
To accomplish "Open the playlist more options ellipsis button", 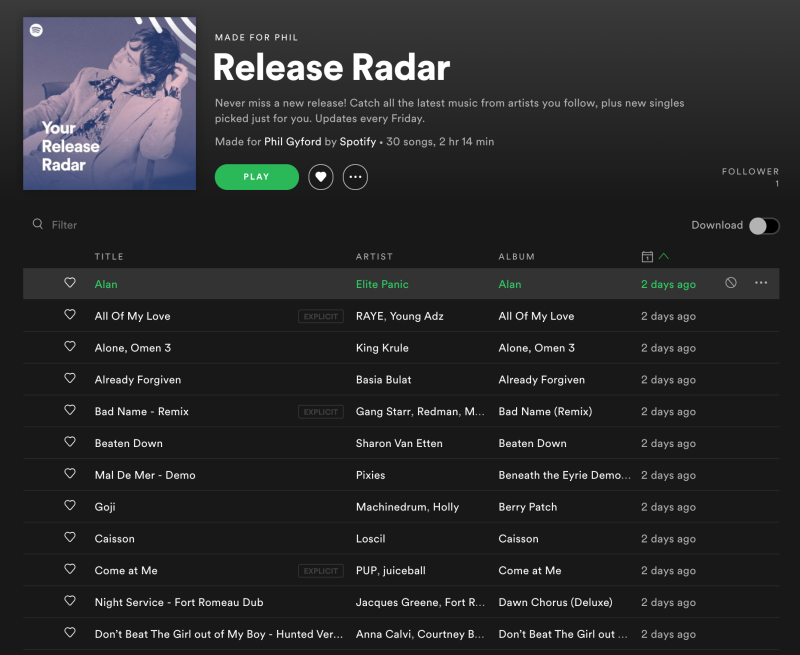I will (x=355, y=177).
